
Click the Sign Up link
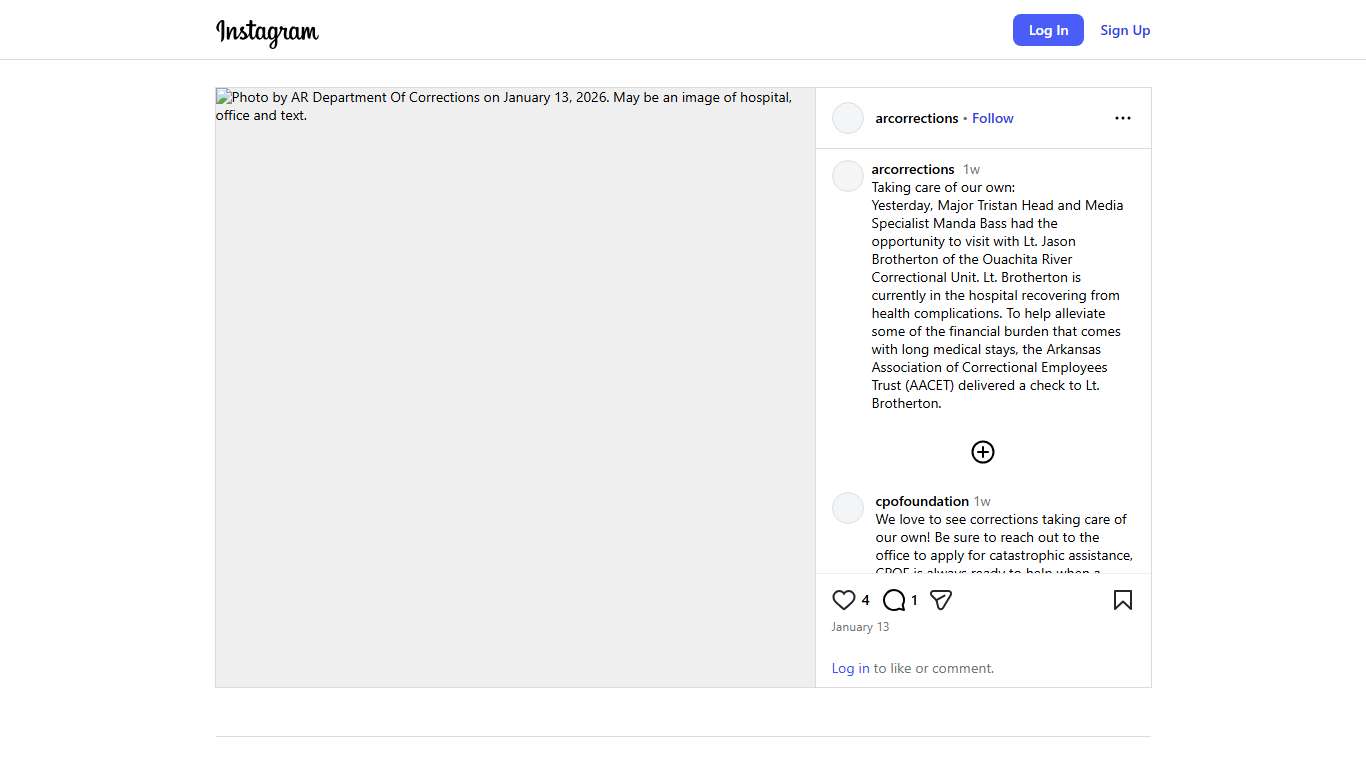1125,30
